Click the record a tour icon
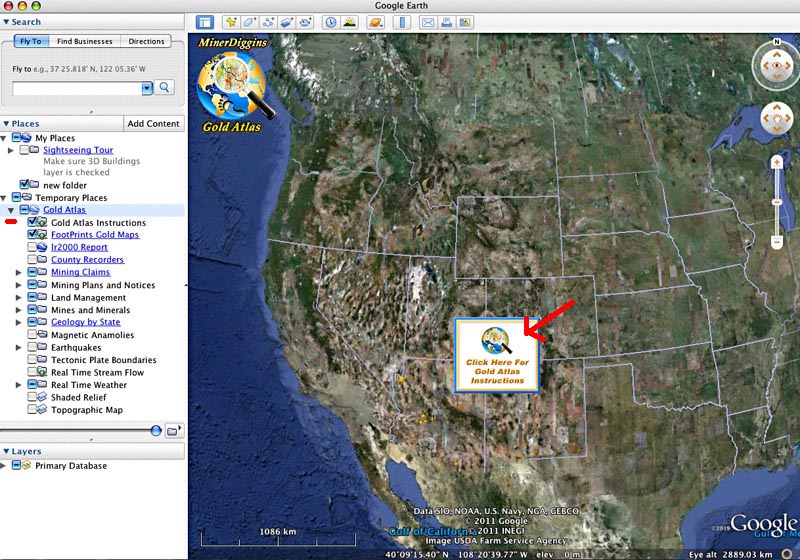Image resolution: width=800 pixels, height=560 pixels. point(305,22)
